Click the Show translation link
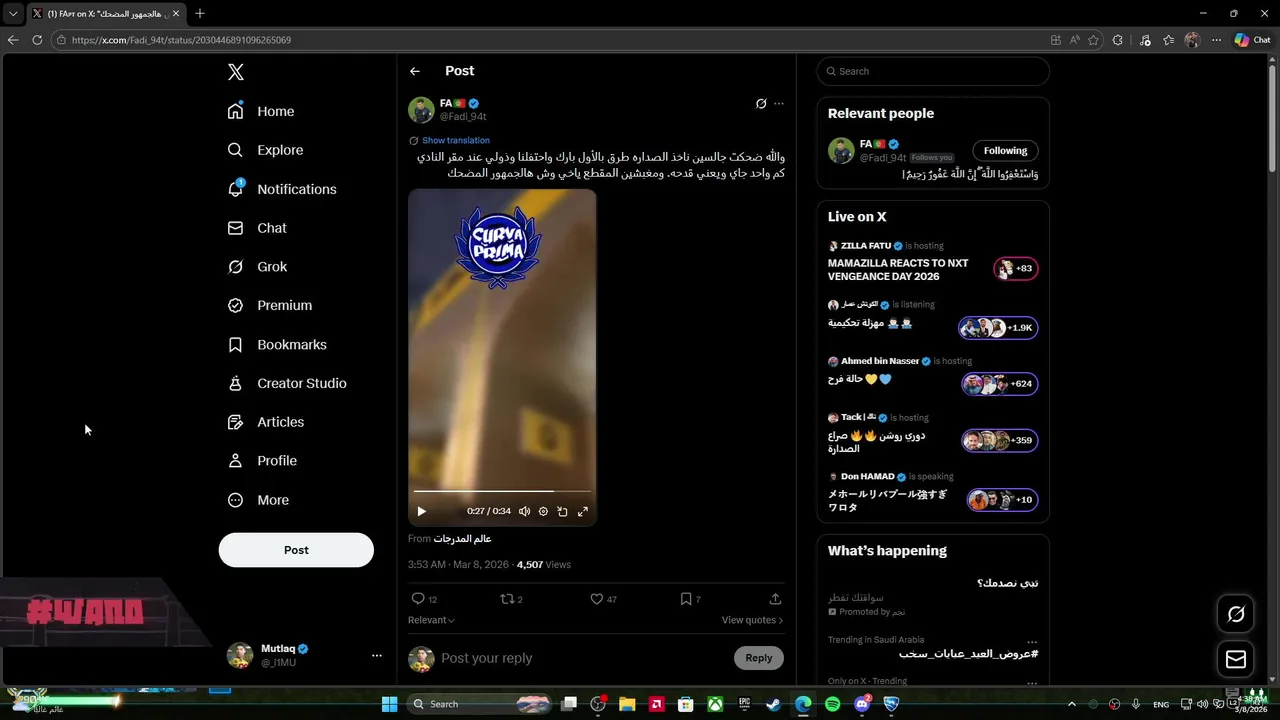 point(455,140)
